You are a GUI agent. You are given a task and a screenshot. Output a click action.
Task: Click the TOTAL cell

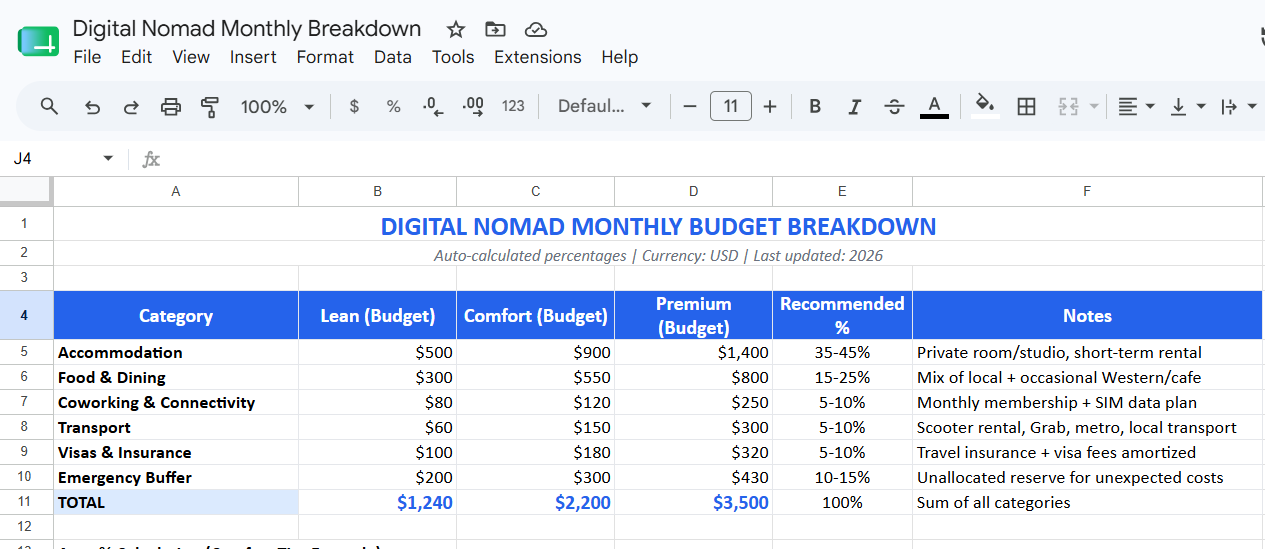[176, 502]
